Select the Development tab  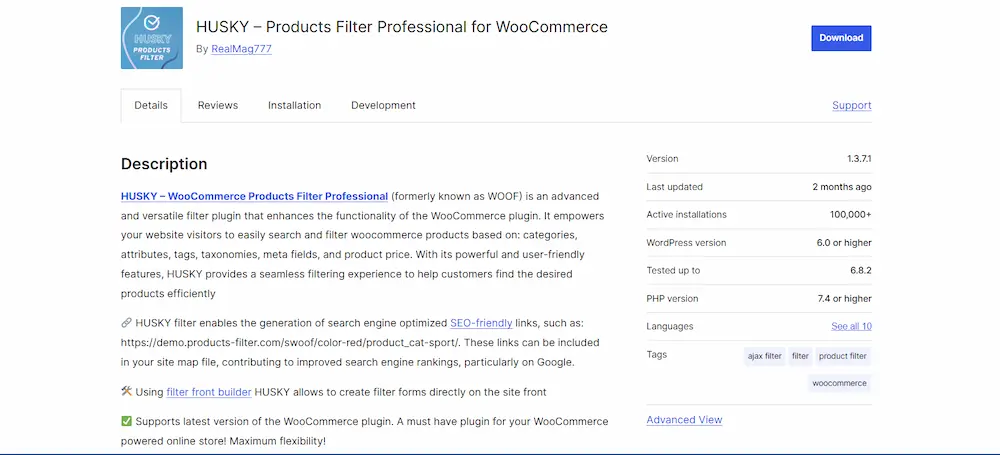(383, 105)
